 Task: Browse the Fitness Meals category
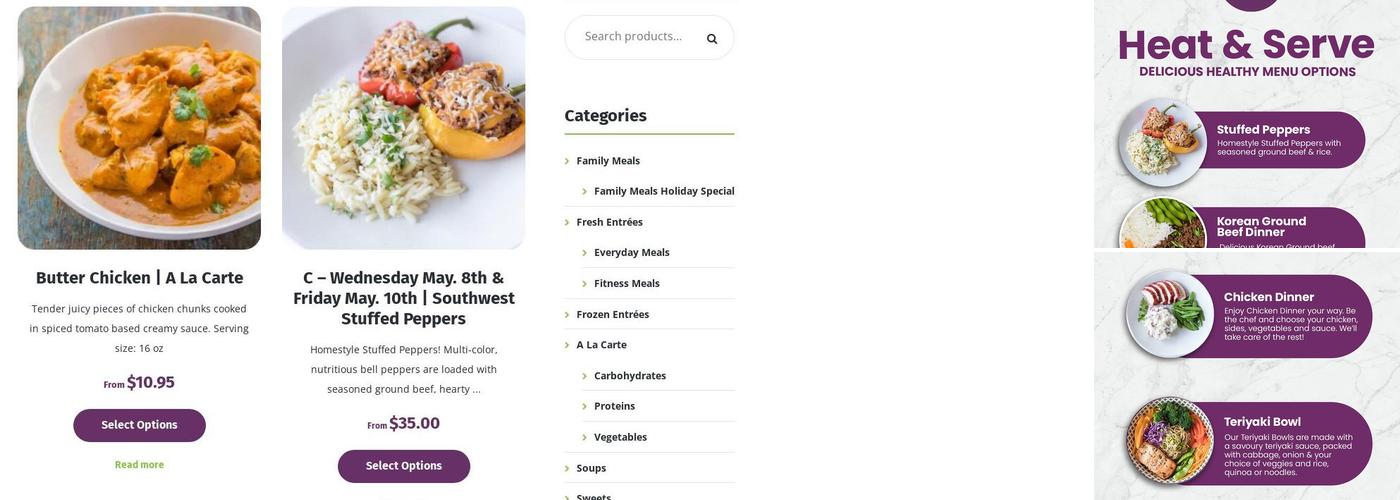click(x=627, y=284)
